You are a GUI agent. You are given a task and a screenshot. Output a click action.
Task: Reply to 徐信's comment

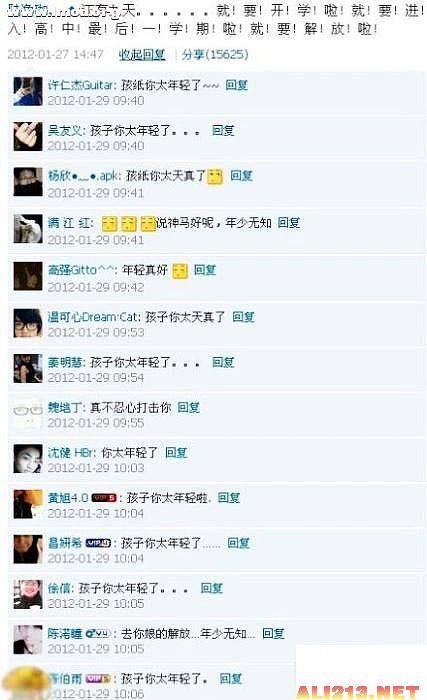(211, 588)
